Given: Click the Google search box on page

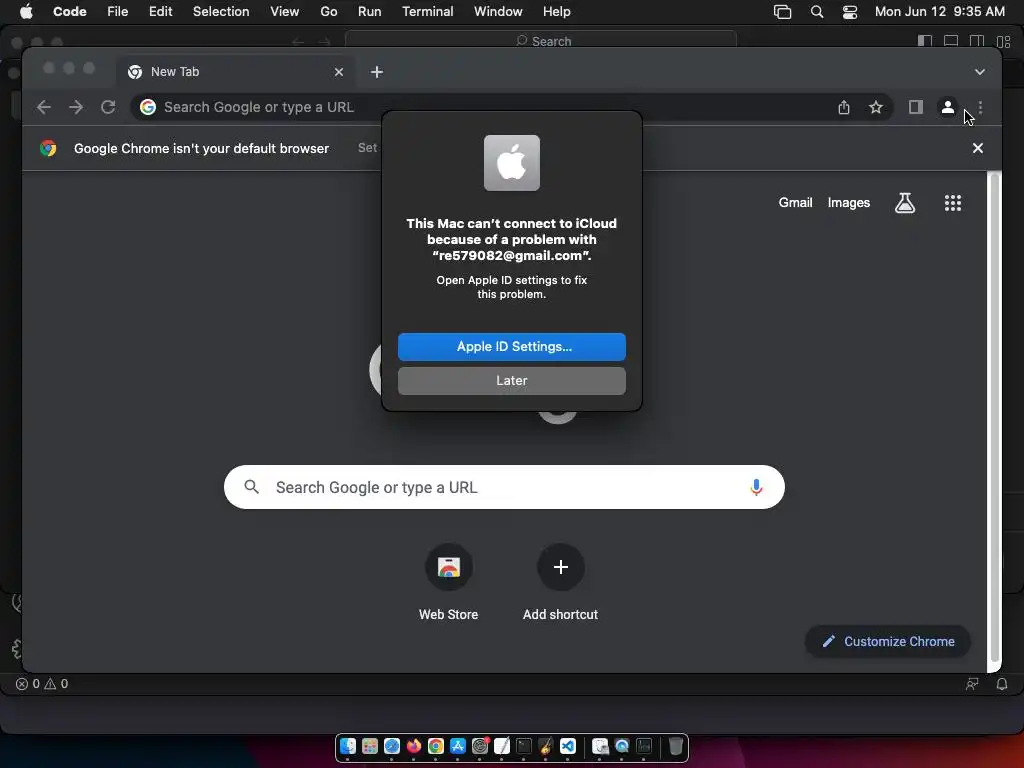Looking at the screenshot, I should (504, 487).
